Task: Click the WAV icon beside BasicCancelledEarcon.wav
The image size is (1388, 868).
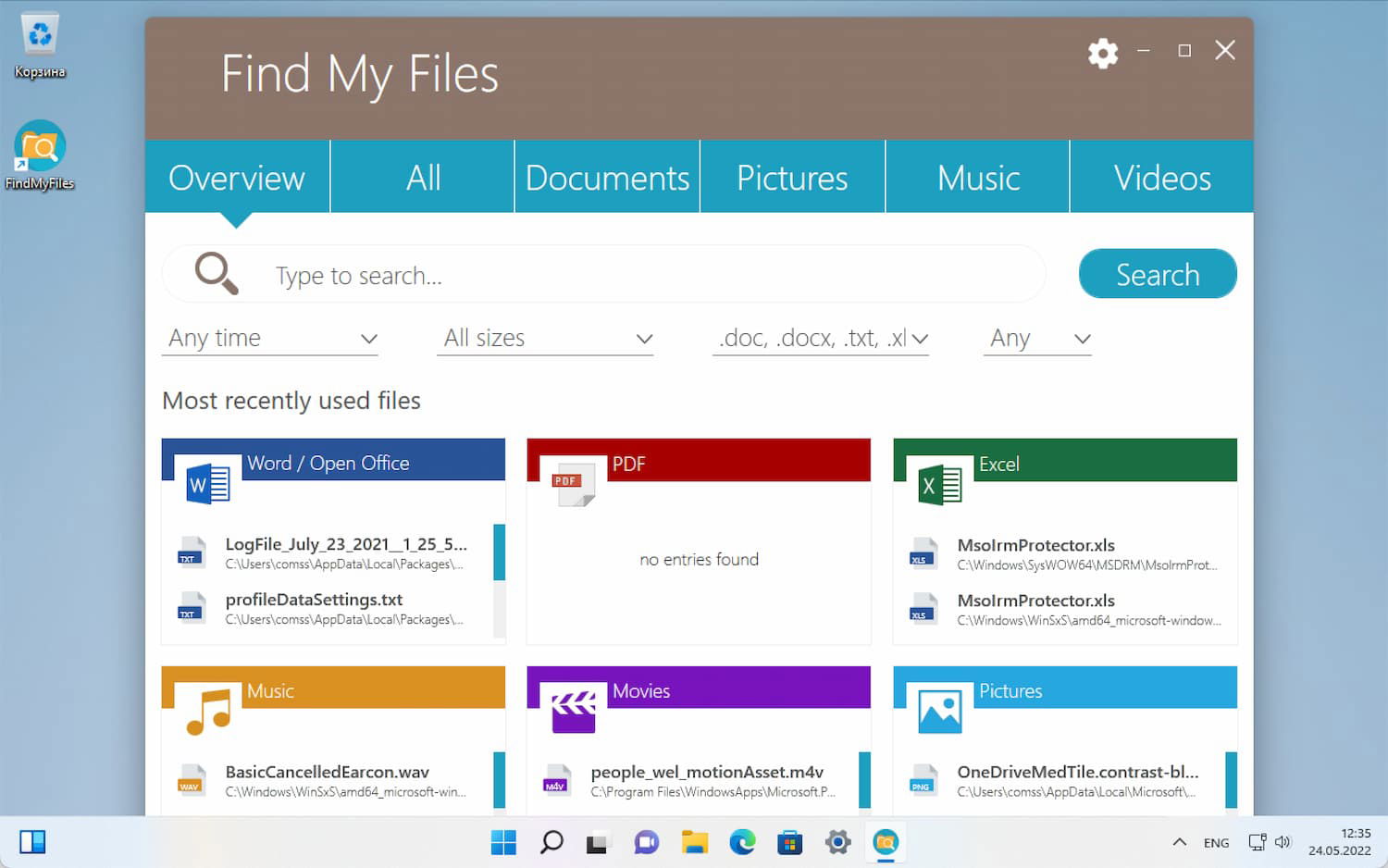Action: pyautogui.click(x=192, y=780)
